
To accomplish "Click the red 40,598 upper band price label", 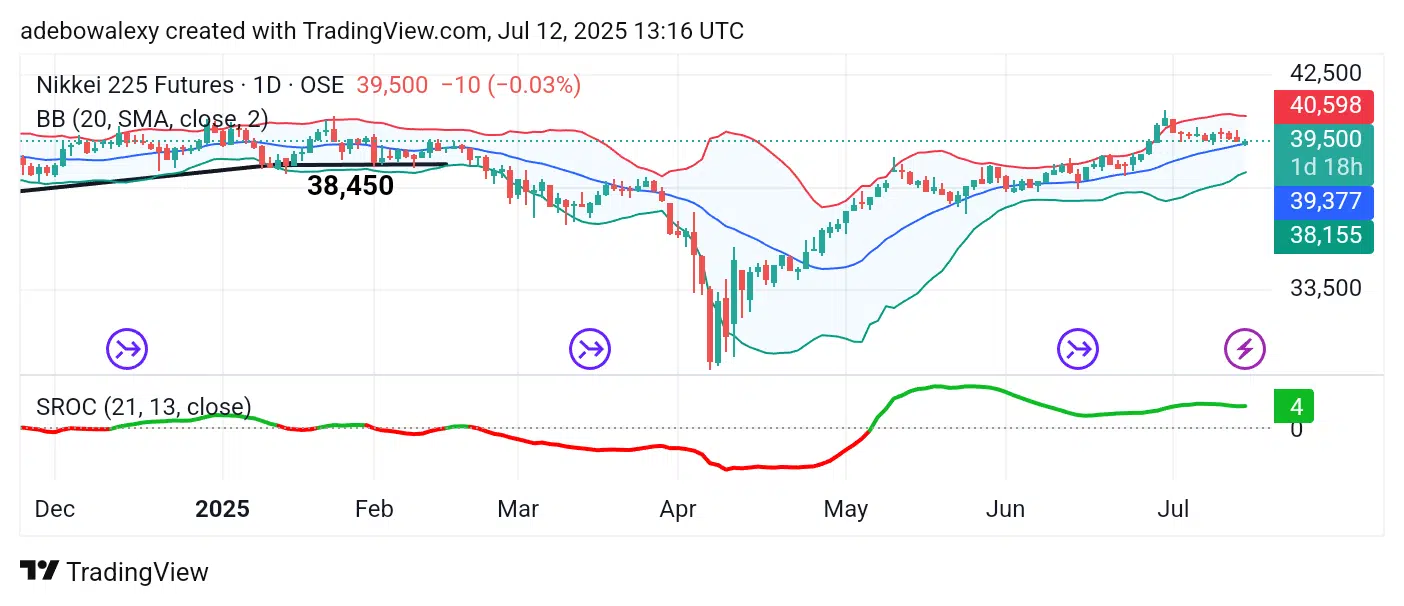I will (1324, 106).
